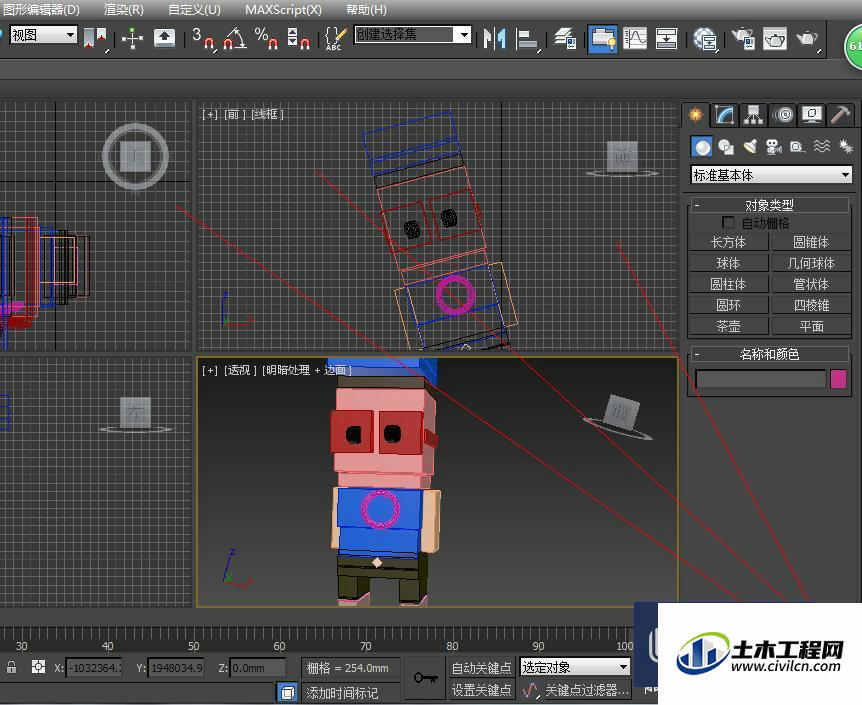Open the MAXScript(X) menu
The image size is (862, 705).
click(283, 9)
